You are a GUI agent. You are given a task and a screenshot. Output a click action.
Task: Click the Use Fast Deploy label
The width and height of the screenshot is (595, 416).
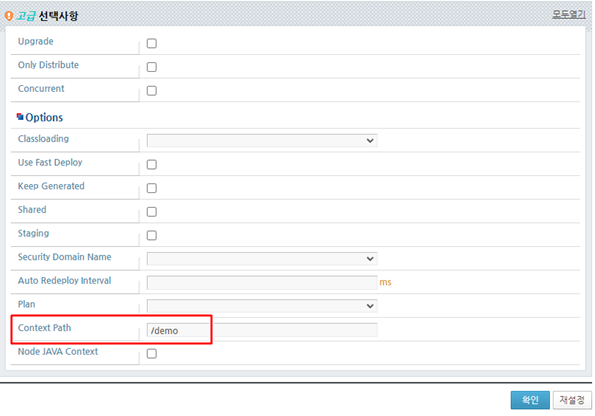click(50, 162)
